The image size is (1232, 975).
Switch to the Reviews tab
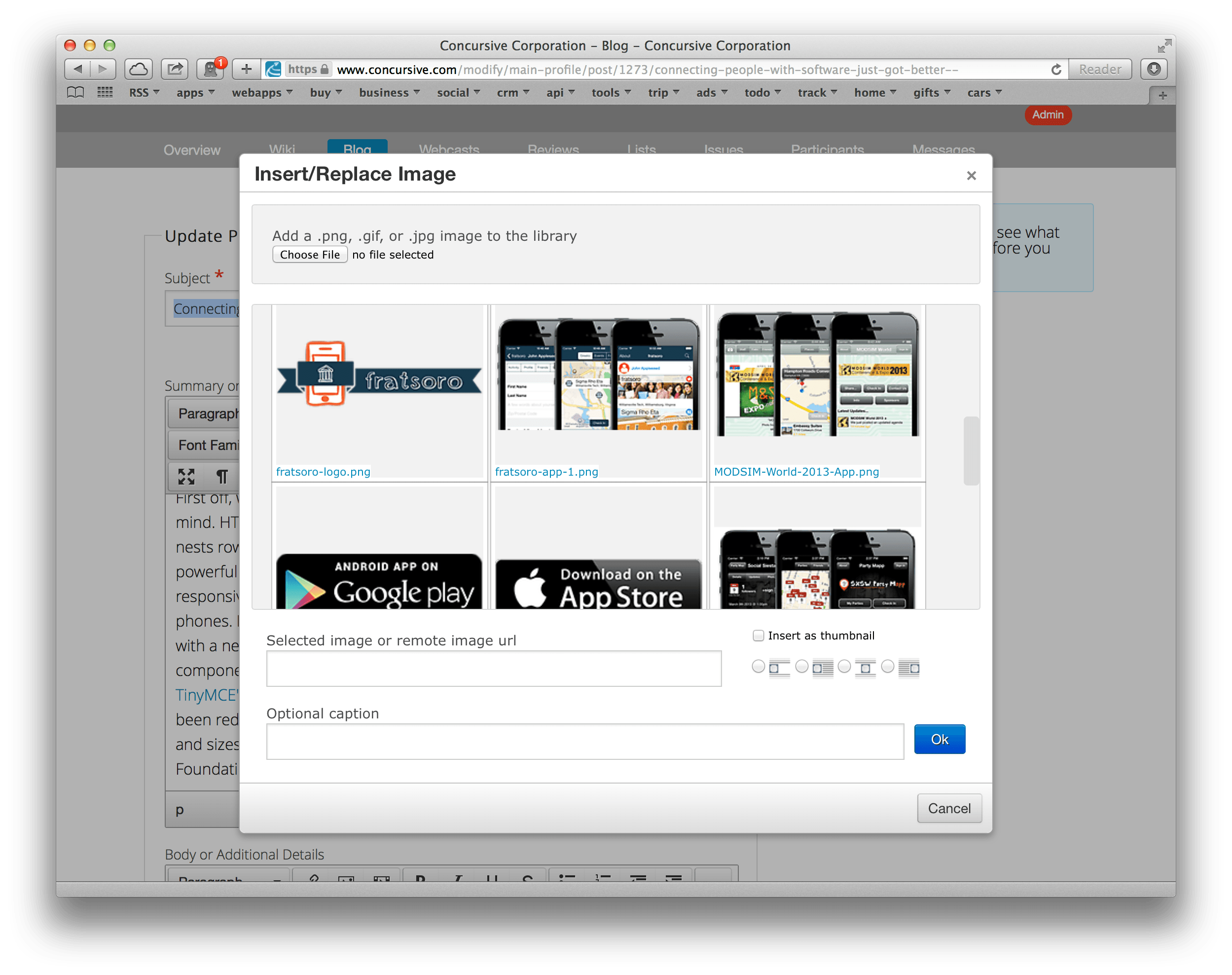pyautogui.click(x=553, y=149)
